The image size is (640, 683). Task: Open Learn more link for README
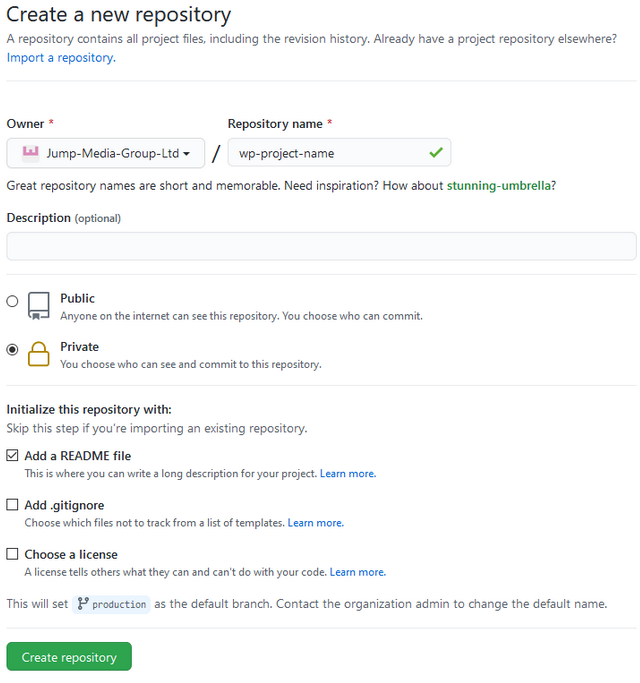[348, 474]
